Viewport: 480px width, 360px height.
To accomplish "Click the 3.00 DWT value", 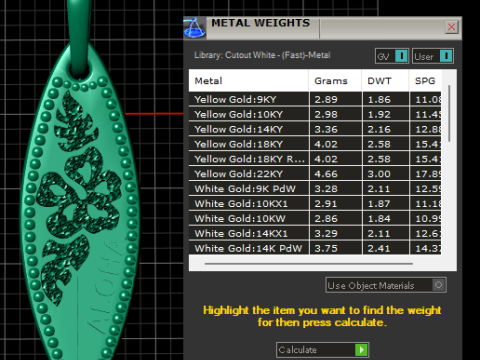I will point(379,174).
